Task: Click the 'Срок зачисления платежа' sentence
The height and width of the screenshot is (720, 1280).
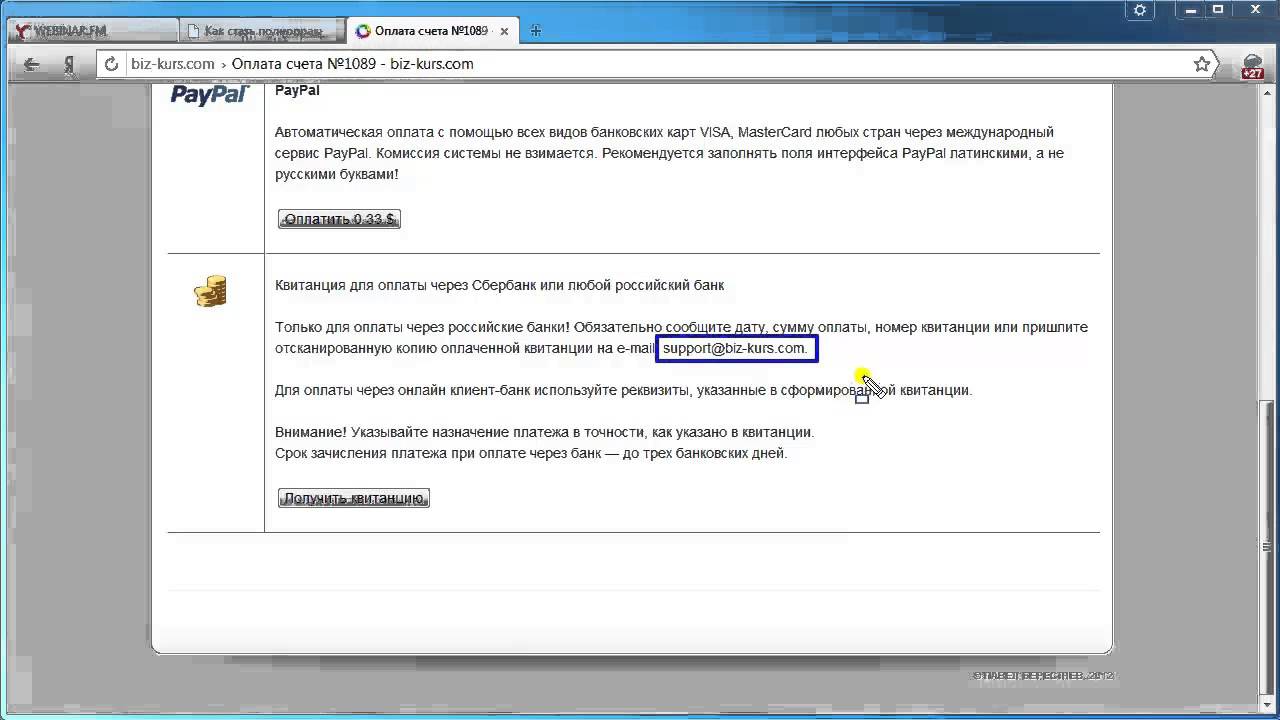Action: pos(531,453)
